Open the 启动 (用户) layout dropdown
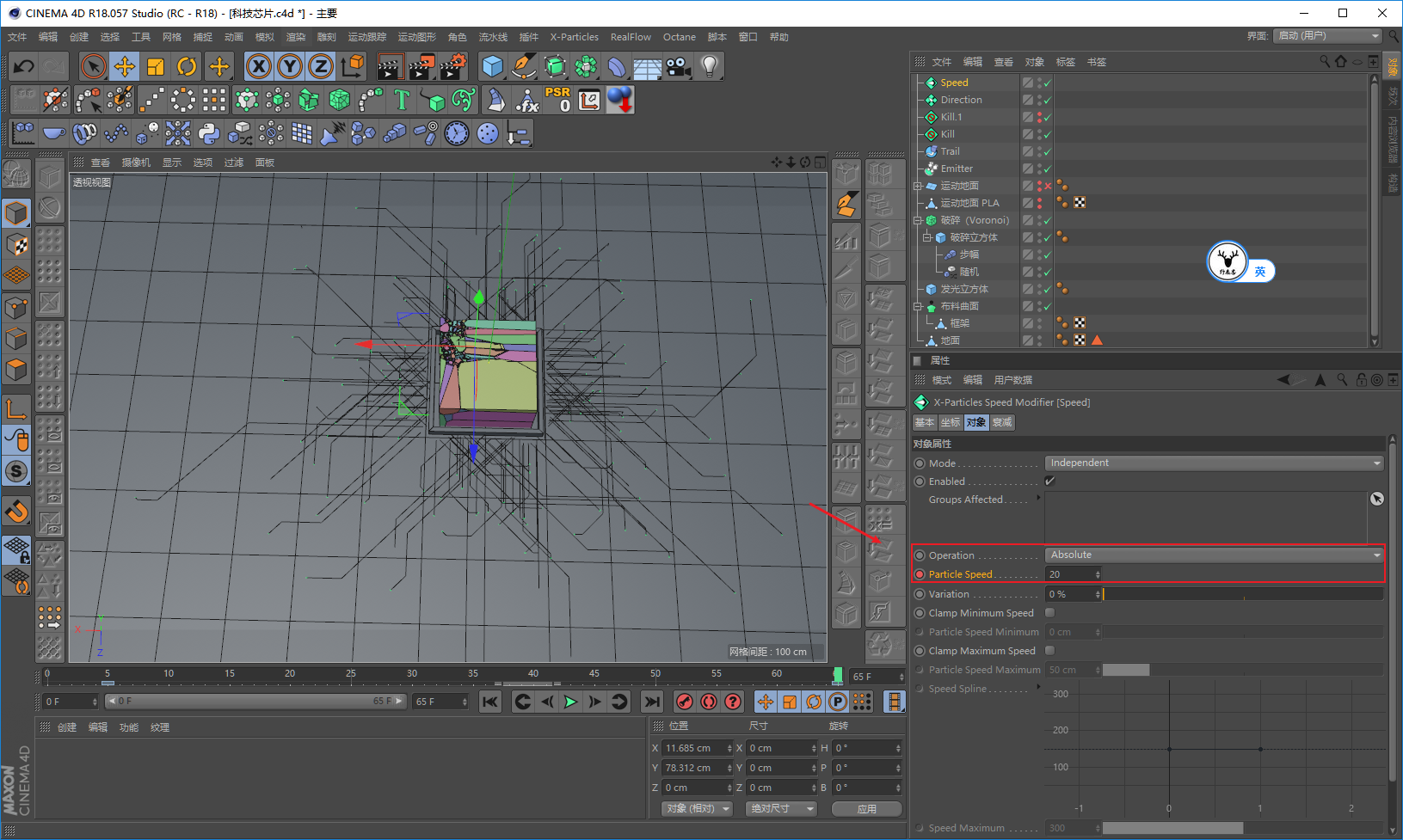 click(x=1328, y=36)
